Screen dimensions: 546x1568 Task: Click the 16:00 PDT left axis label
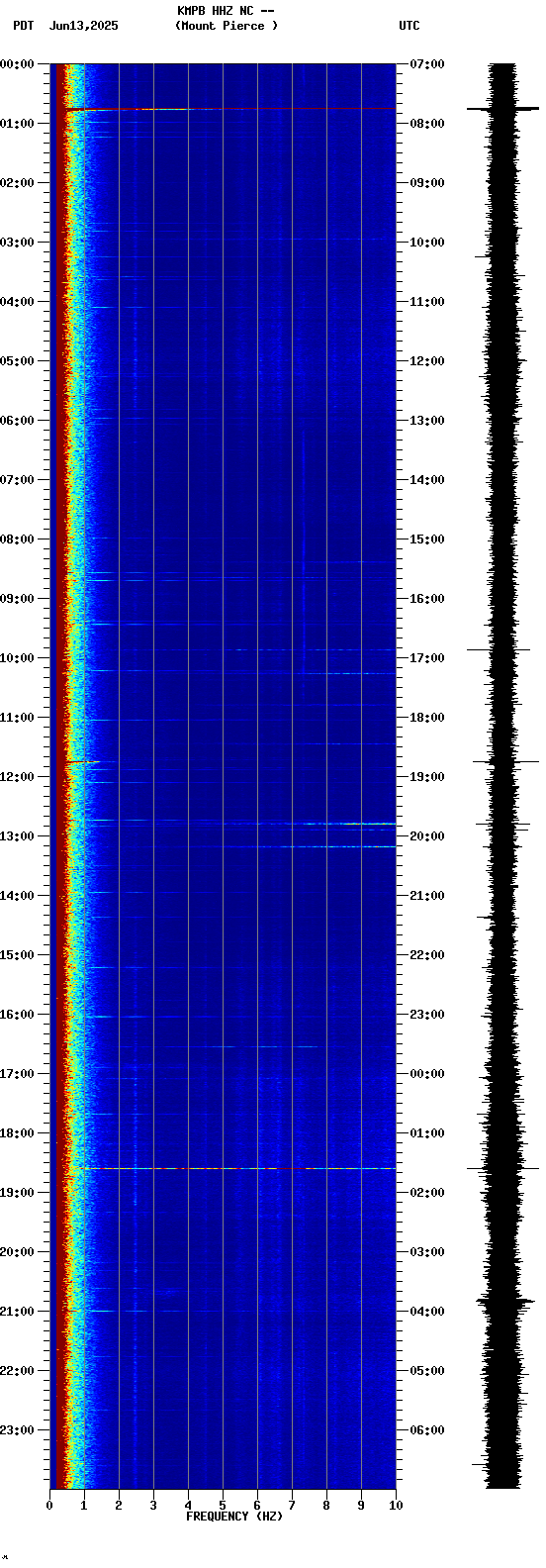click(x=18, y=1015)
